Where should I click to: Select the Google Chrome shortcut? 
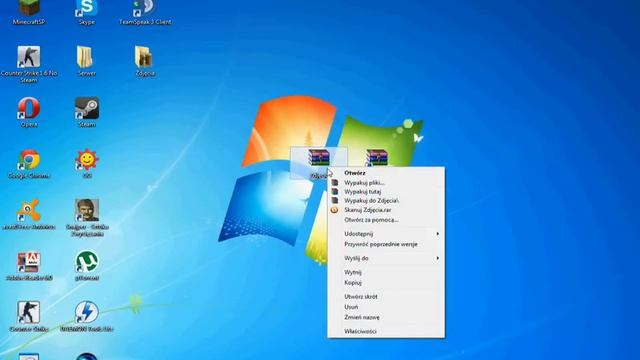29,163
